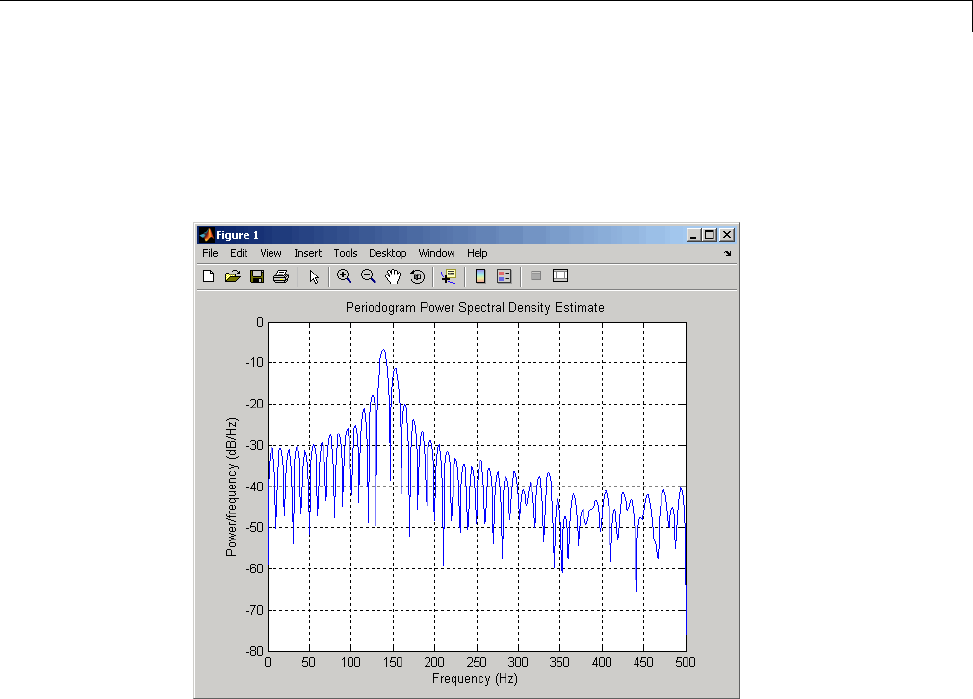The height and width of the screenshot is (699, 973).
Task: Open the Insert menu
Action: tap(308, 254)
